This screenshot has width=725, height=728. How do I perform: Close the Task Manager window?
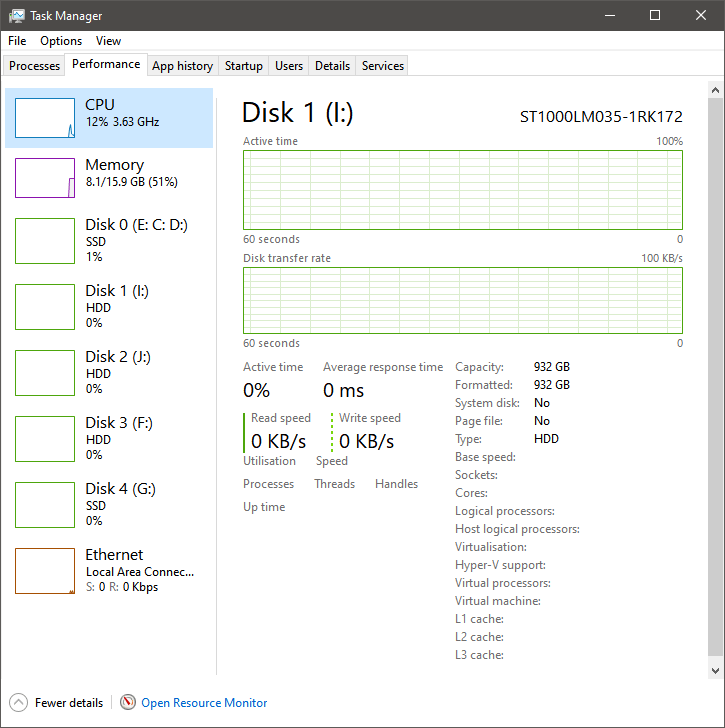point(700,15)
